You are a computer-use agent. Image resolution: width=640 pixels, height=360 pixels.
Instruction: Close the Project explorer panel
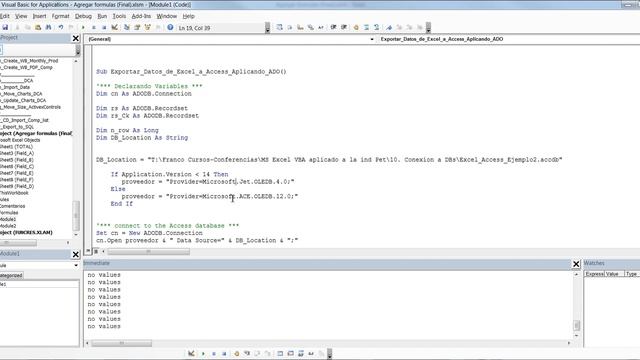click(76, 38)
